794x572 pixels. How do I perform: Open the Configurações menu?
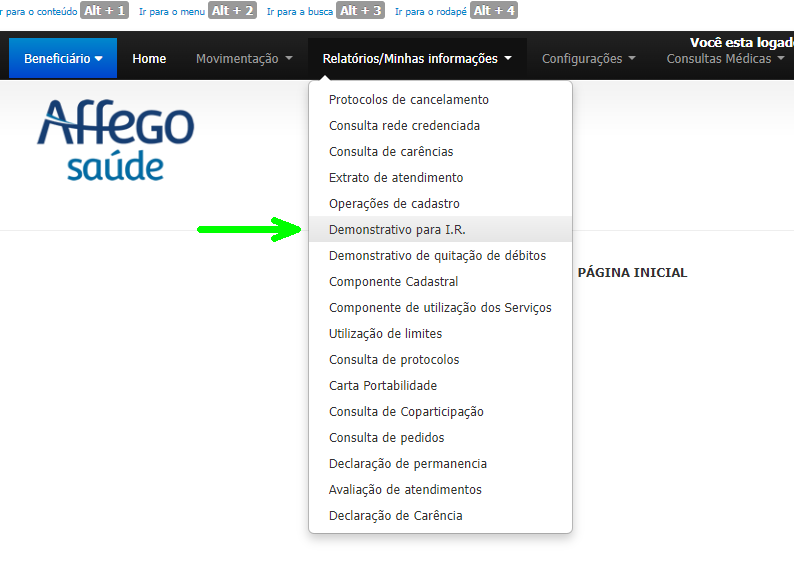(588, 59)
